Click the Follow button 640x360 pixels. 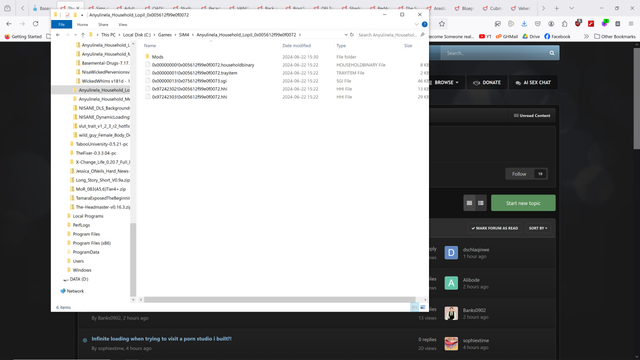tap(527, 174)
